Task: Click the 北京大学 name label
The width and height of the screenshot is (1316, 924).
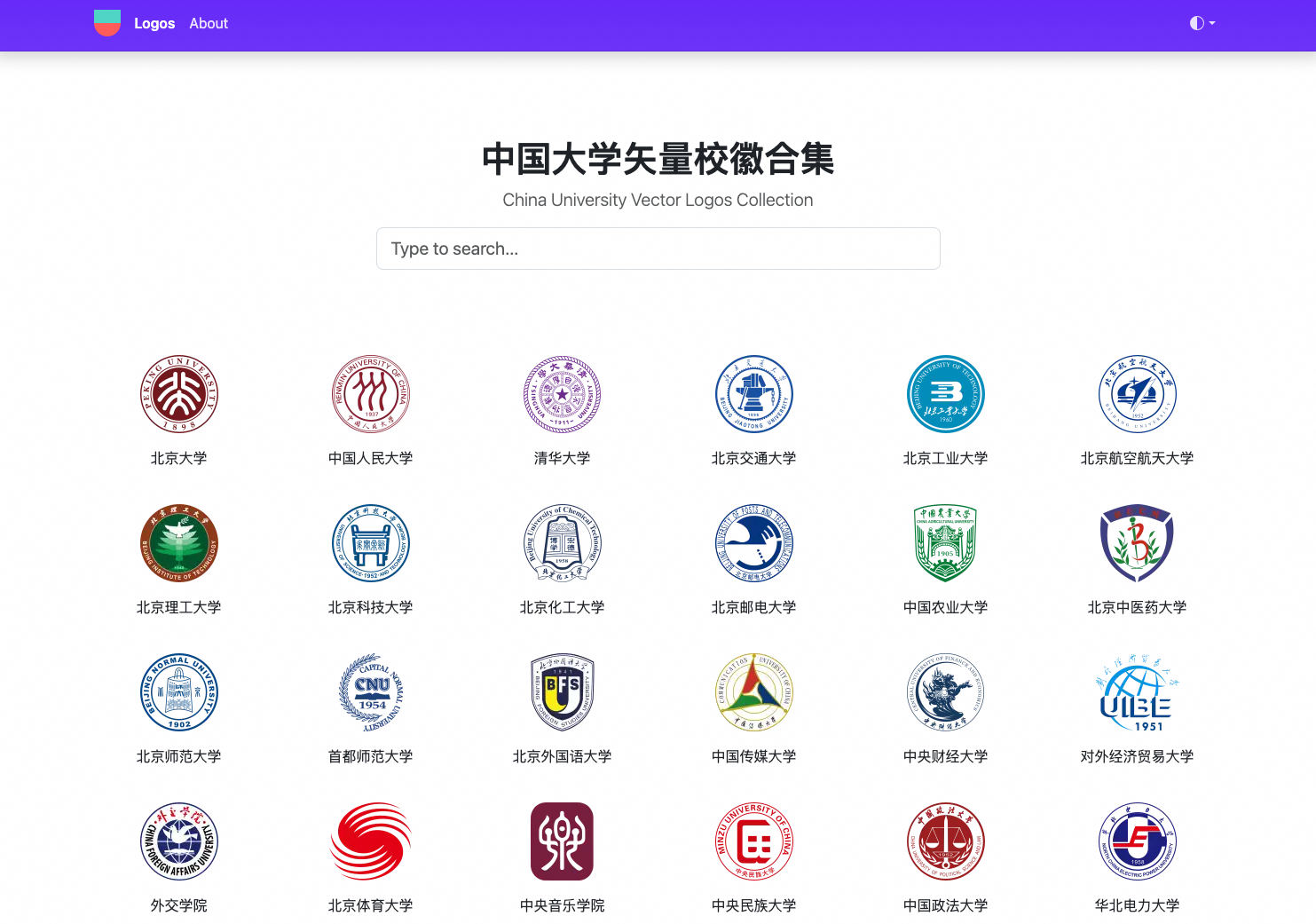Action: pyautogui.click(x=179, y=458)
